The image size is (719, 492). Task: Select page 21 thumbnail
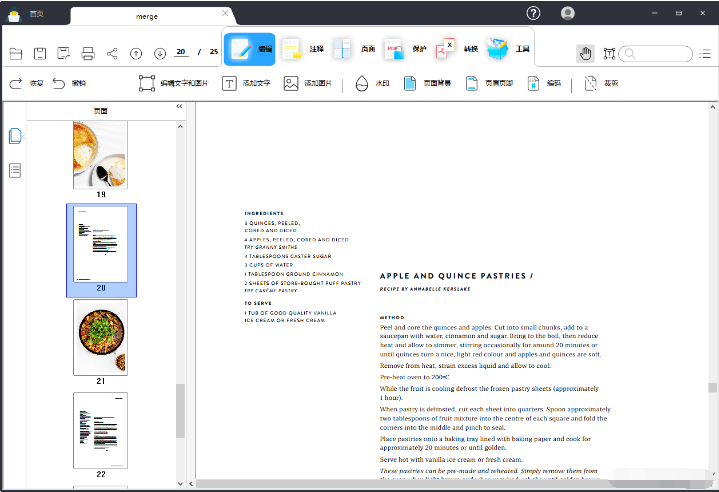(x=100, y=337)
